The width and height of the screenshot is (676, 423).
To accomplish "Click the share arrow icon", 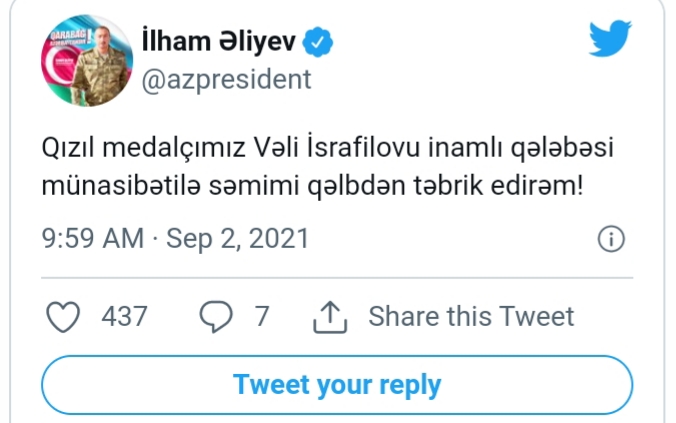I will click(x=329, y=317).
